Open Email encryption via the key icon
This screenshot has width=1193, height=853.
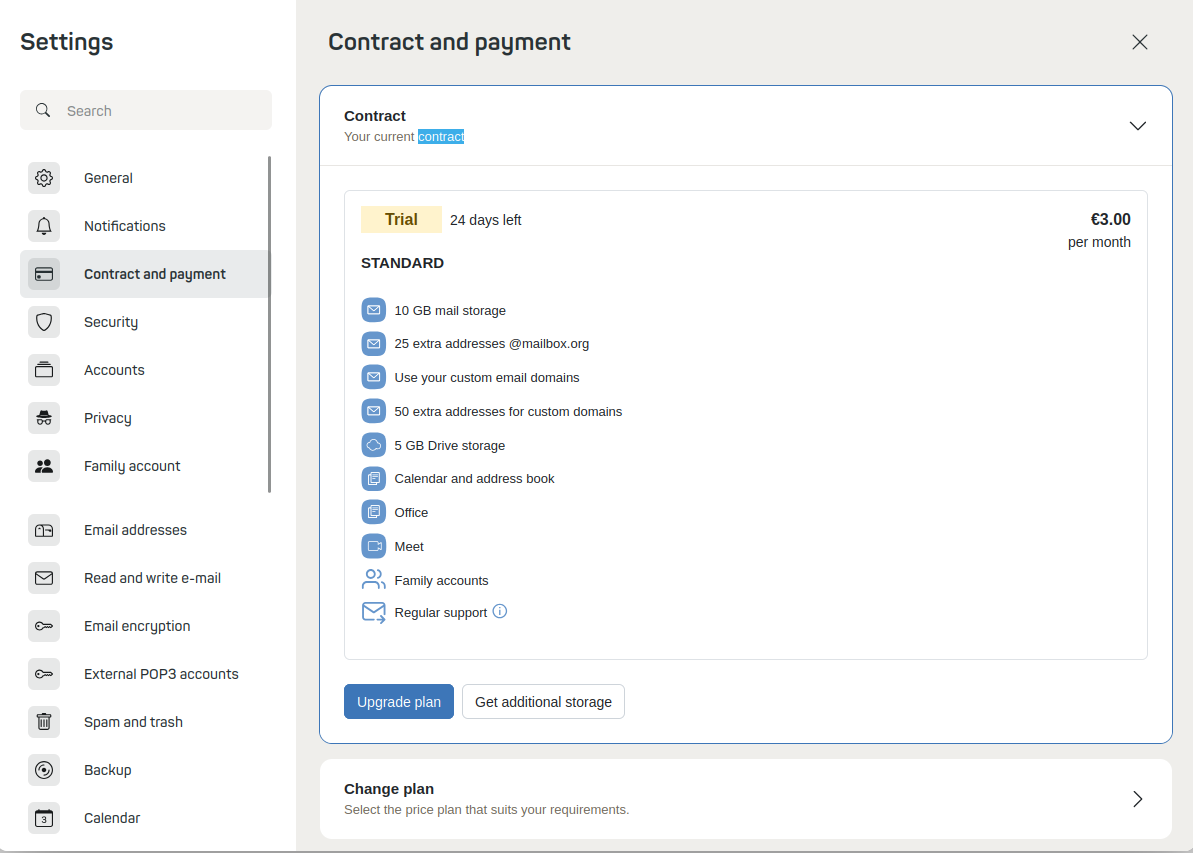click(44, 626)
